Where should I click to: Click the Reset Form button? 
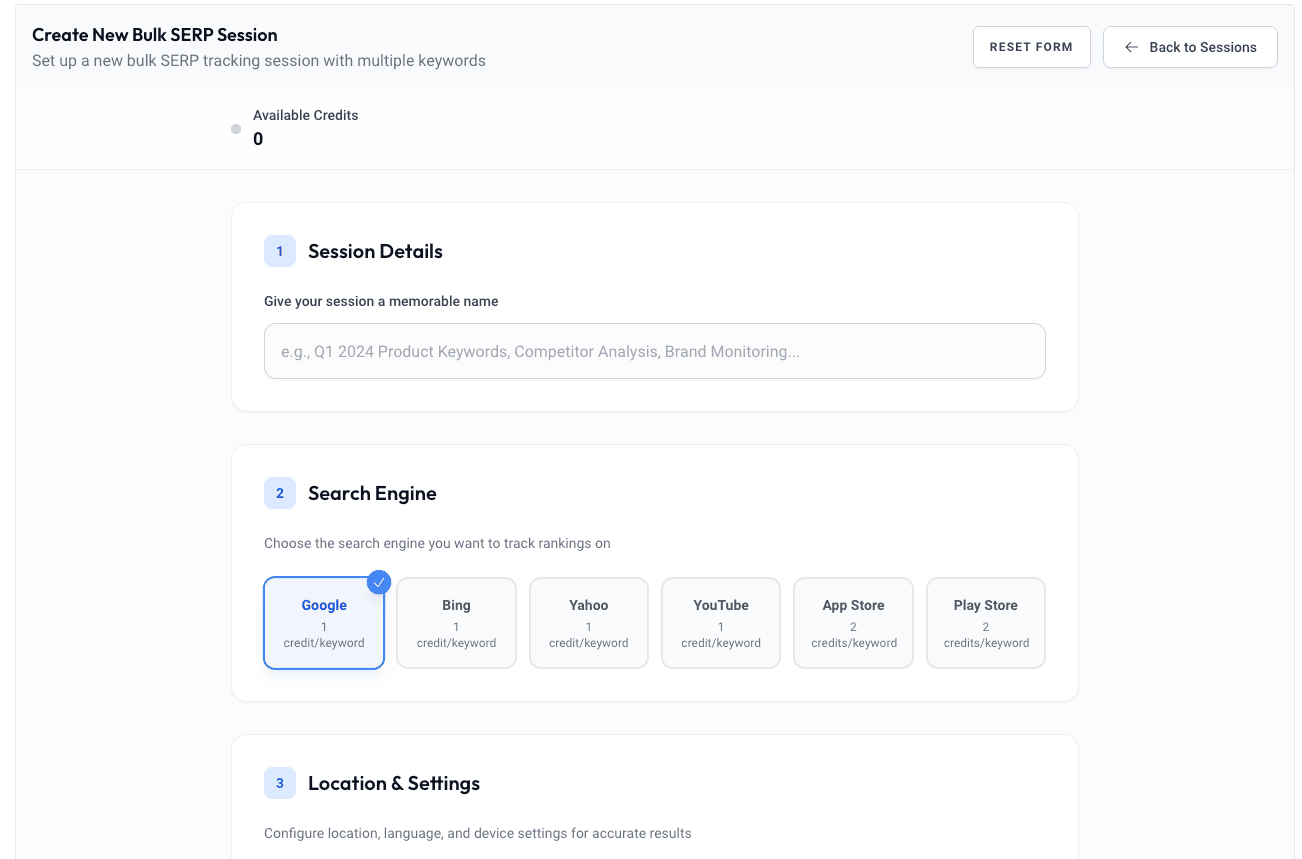click(x=1031, y=47)
